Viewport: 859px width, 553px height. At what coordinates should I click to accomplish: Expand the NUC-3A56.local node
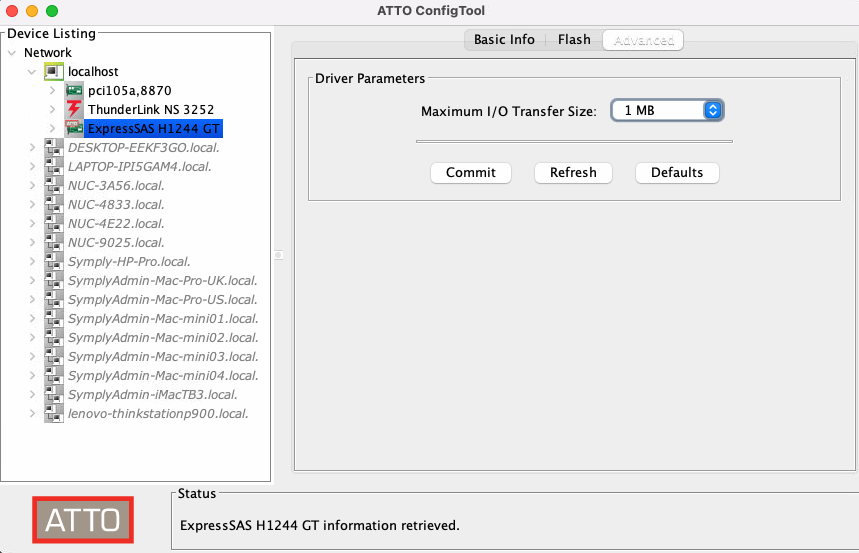point(32,185)
